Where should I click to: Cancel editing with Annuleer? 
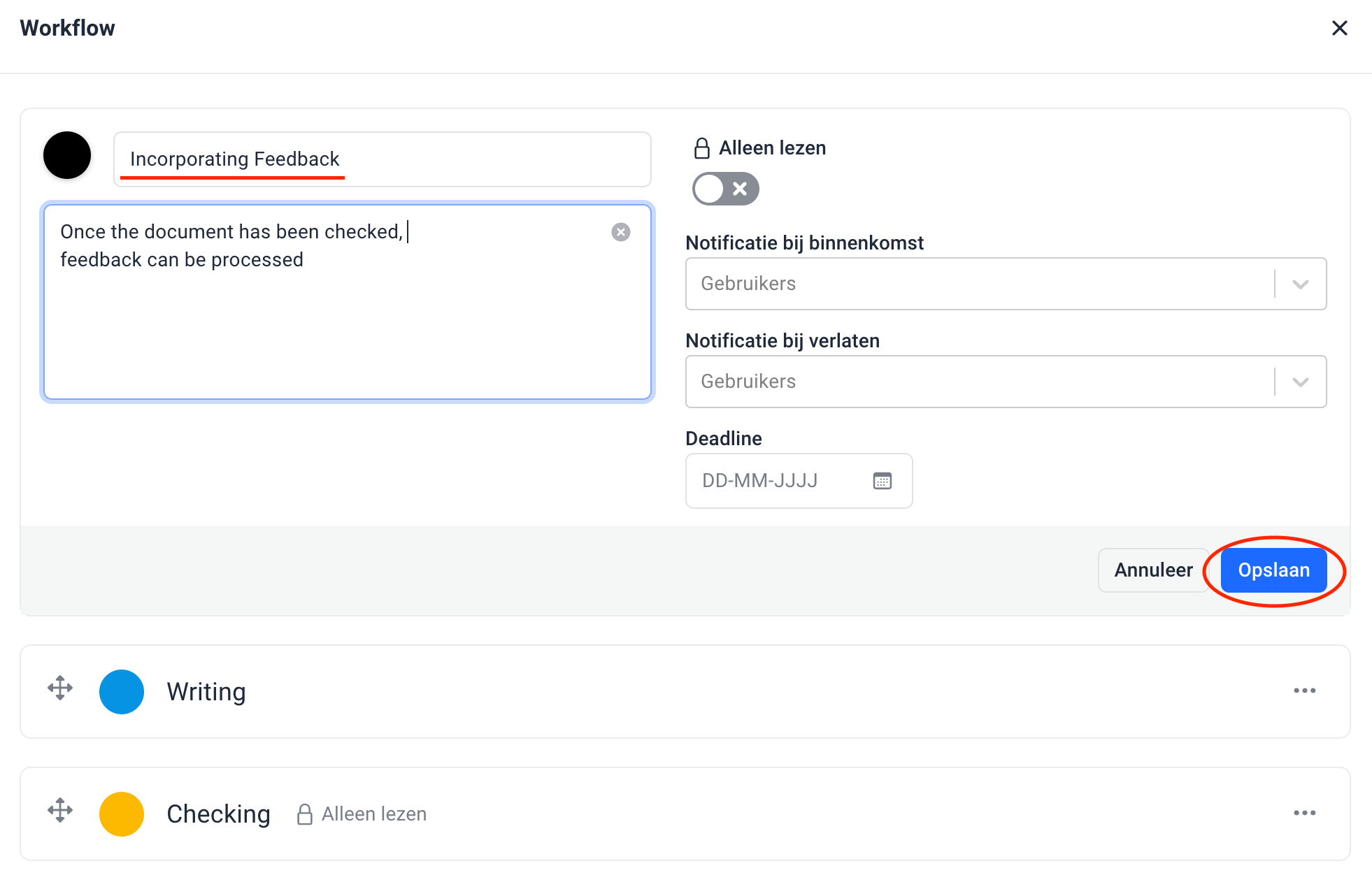click(1152, 570)
